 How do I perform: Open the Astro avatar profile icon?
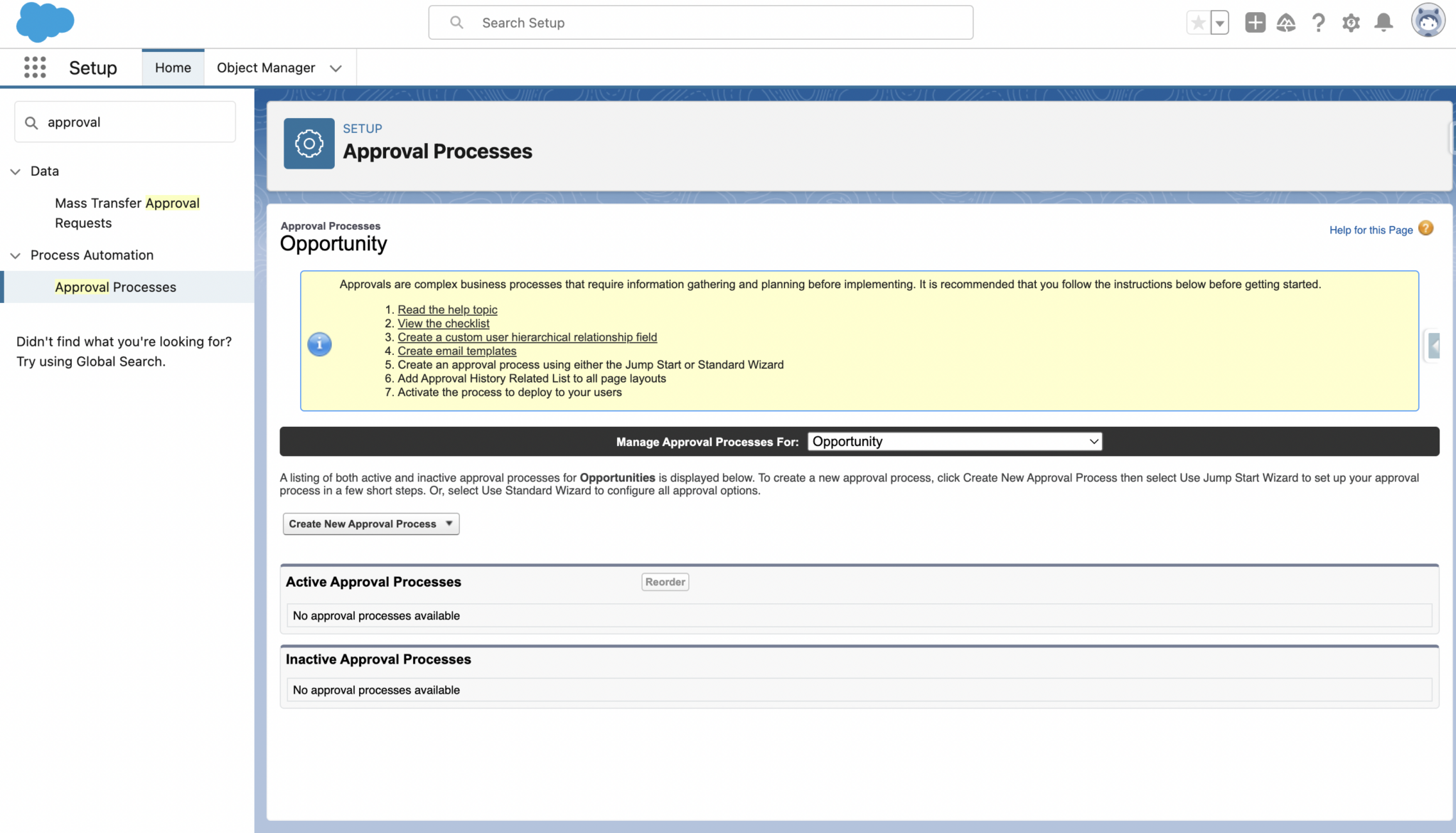coord(1428,20)
